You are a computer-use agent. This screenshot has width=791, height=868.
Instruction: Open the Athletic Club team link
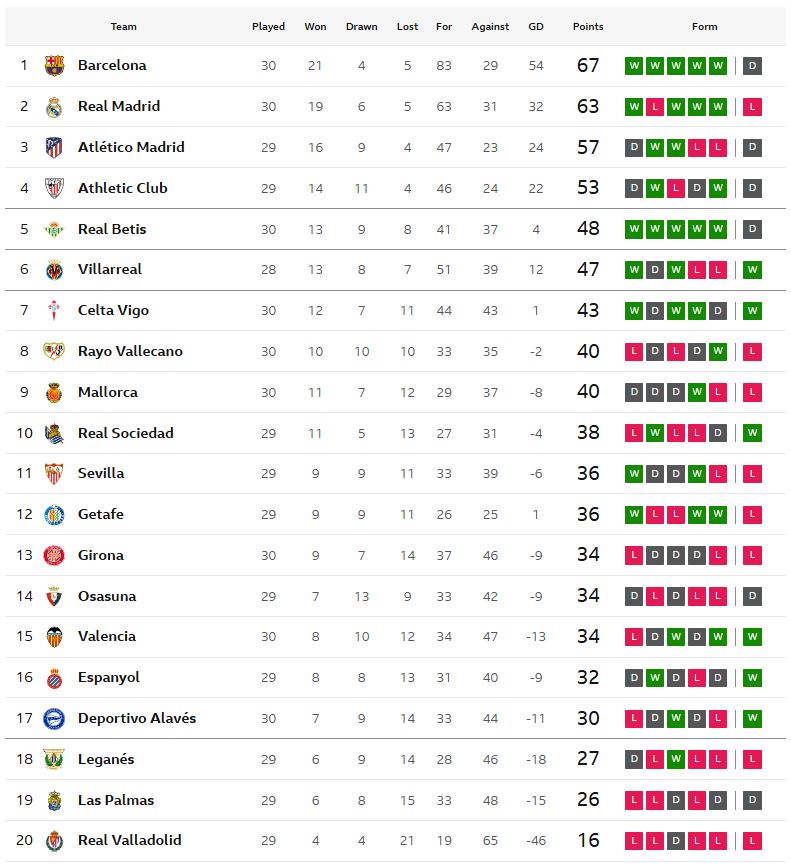click(122, 188)
